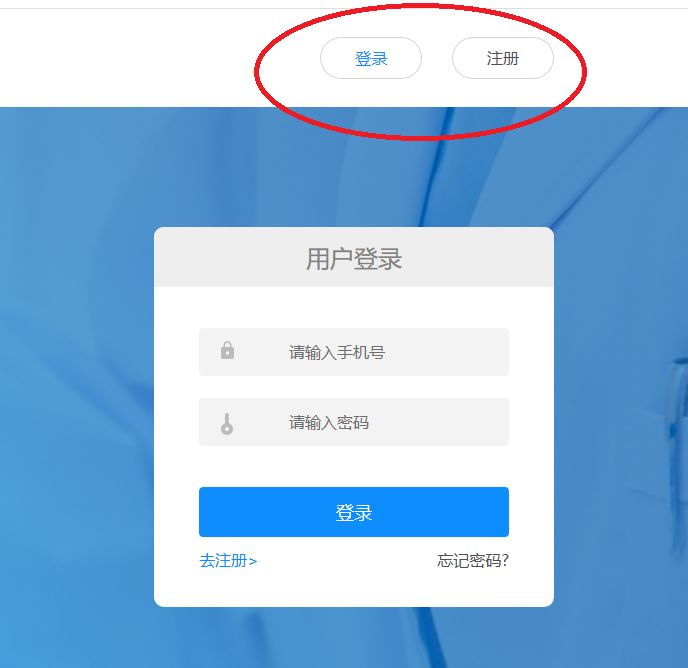
Task: Switch to 注册 pill in top bar
Action: pyautogui.click(x=503, y=58)
